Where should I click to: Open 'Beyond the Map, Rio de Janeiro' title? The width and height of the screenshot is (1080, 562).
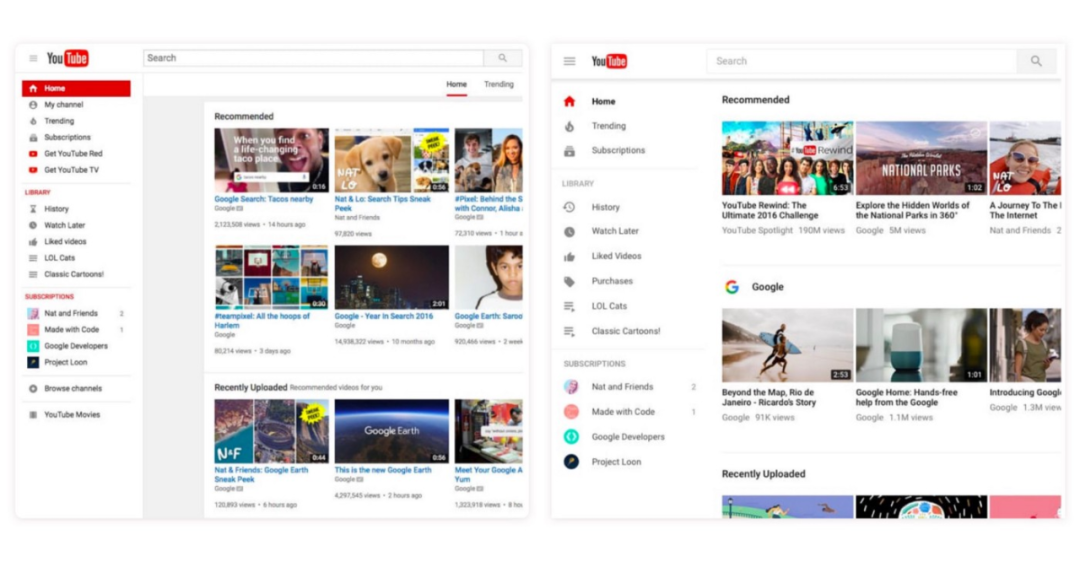(x=769, y=397)
